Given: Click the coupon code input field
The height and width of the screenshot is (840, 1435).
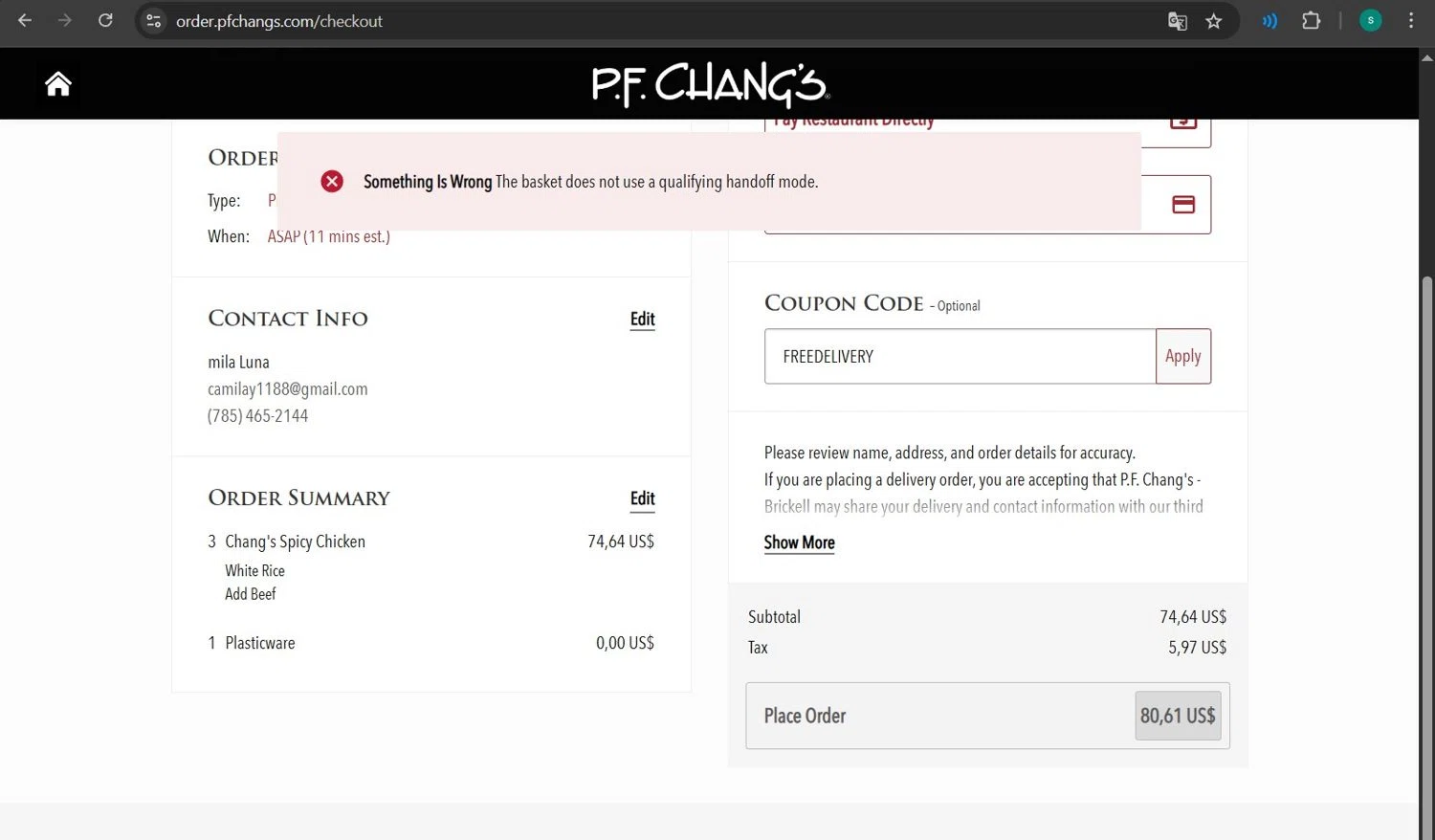Looking at the screenshot, I should click(960, 357).
